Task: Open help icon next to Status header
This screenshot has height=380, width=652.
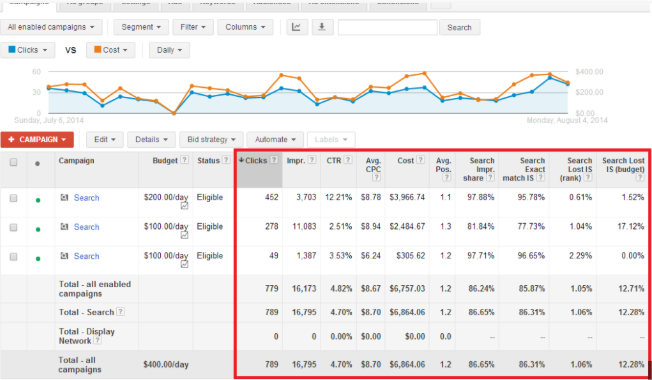Action: coord(226,160)
